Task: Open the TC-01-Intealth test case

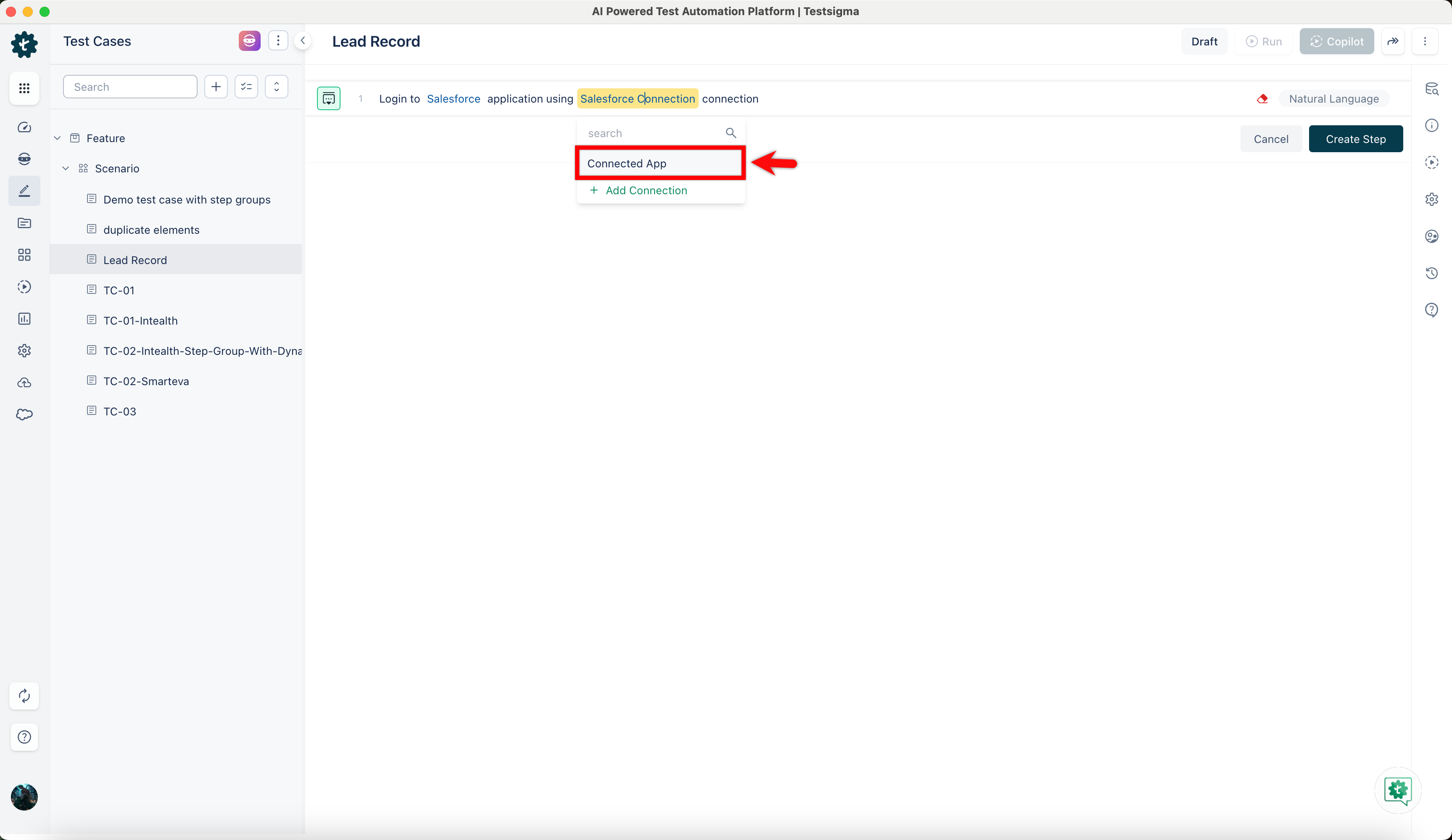Action: [x=140, y=321]
